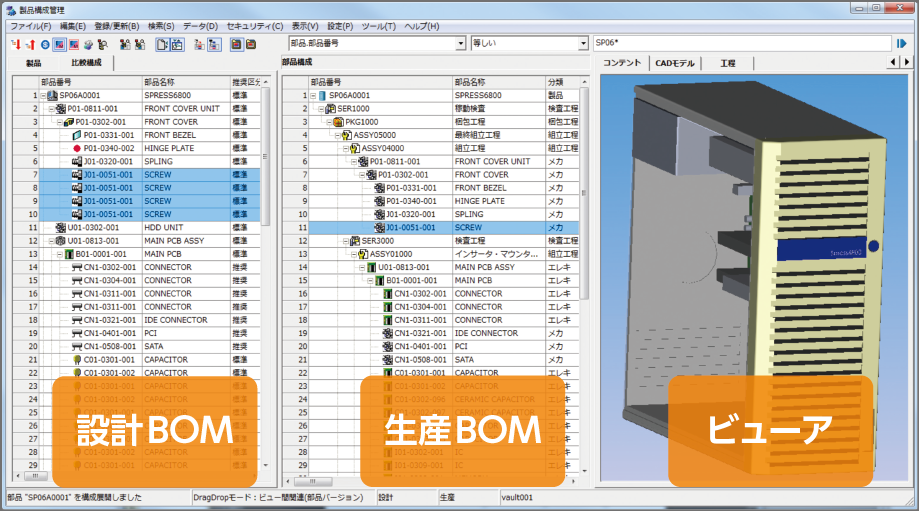Viewport: 919px width, 511px height.
Task: Click the red hinge plate part icon
Action: [x=77, y=148]
